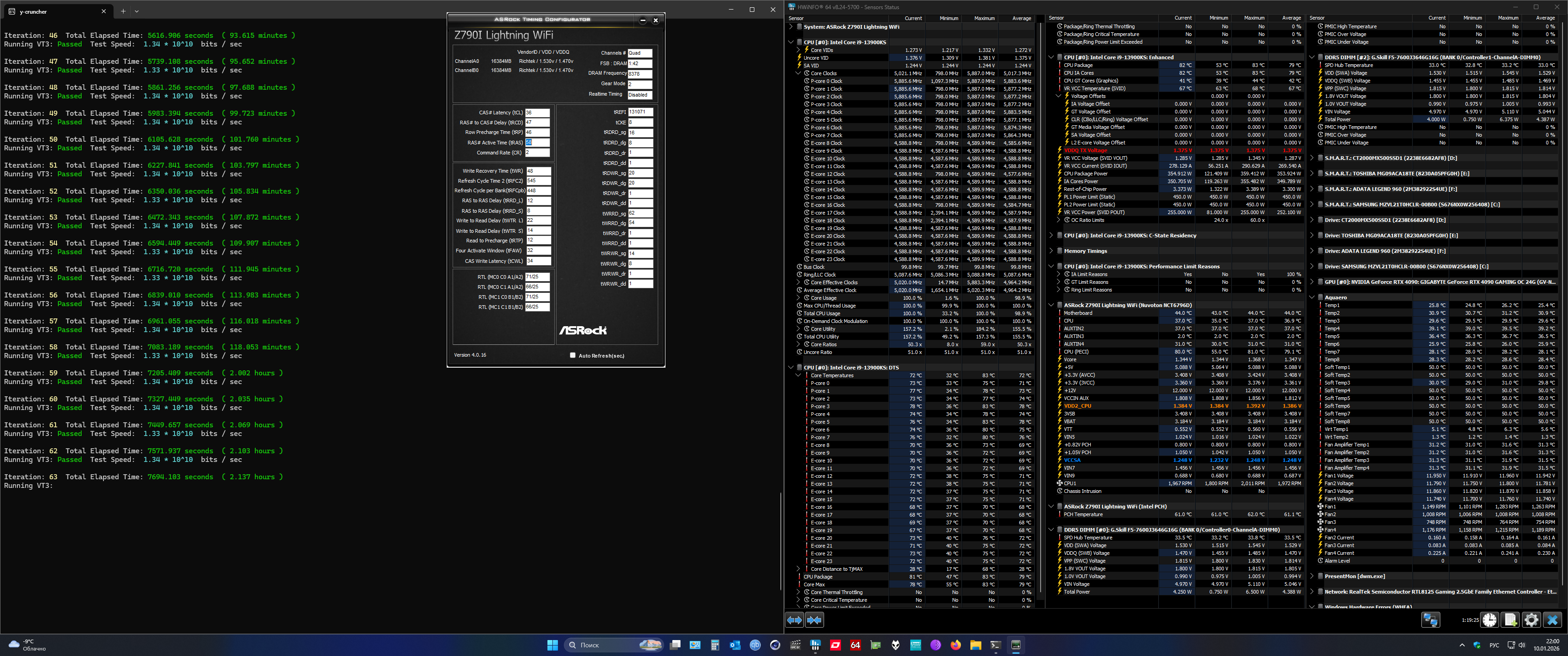
Task: Open HWiNFO sensor settings gear
Action: [1531, 620]
